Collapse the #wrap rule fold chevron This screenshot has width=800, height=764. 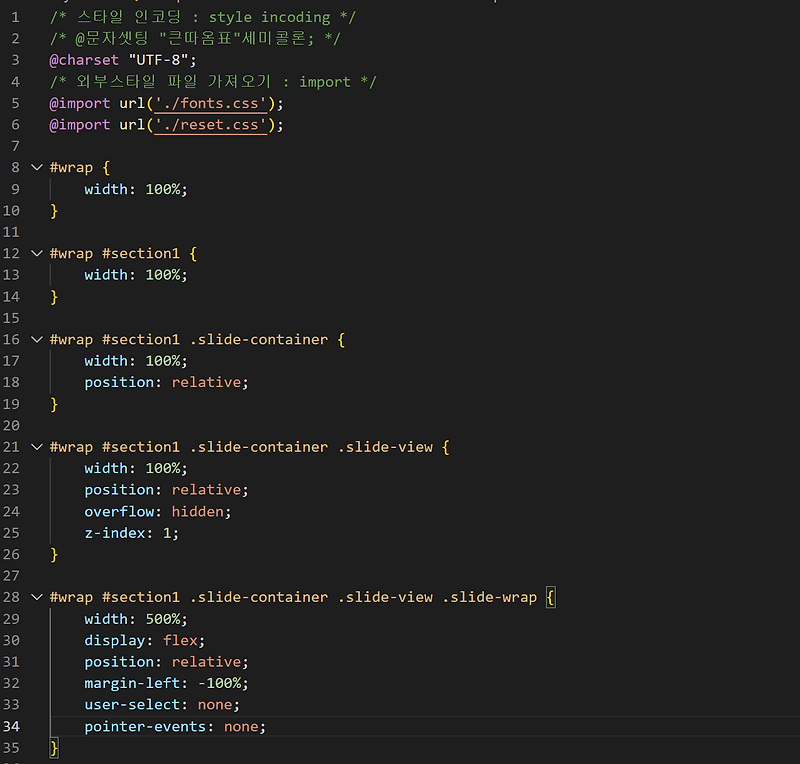(36, 167)
